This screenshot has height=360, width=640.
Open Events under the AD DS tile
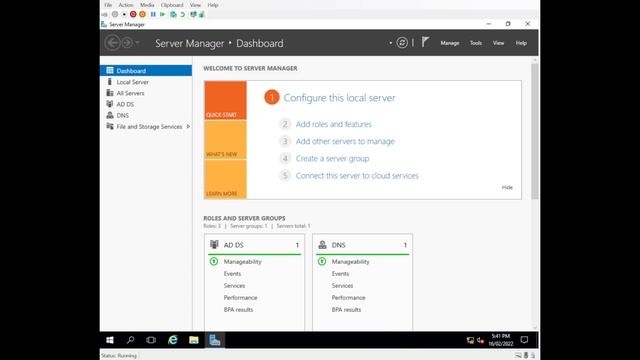point(232,273)
